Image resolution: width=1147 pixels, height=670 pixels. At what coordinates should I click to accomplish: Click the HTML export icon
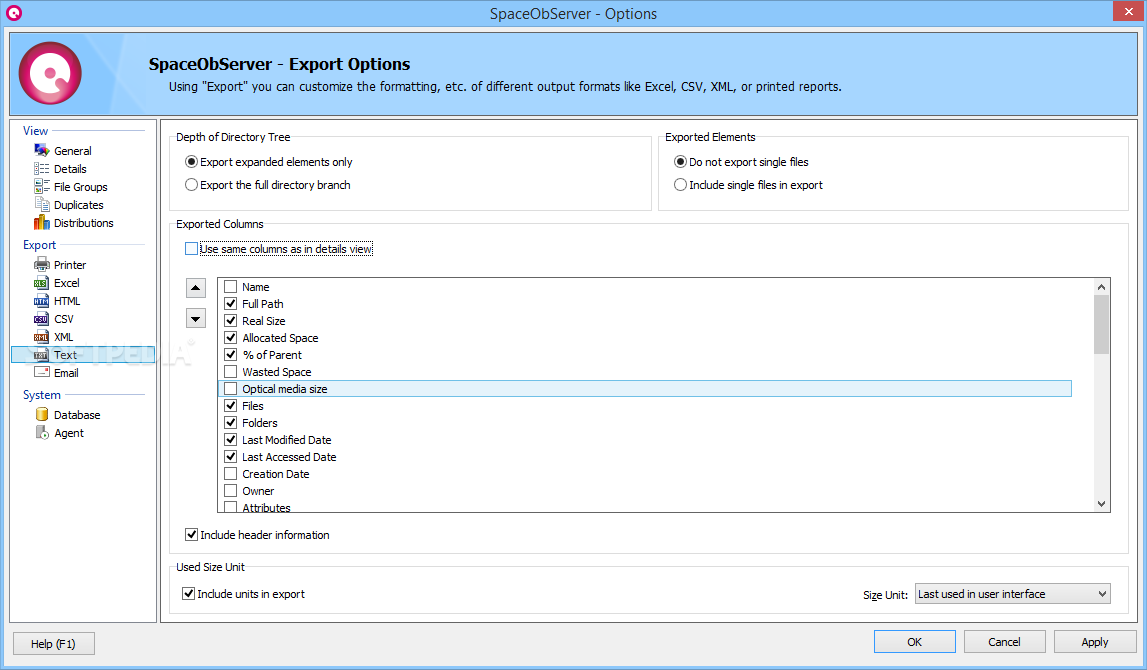[42, 301]
